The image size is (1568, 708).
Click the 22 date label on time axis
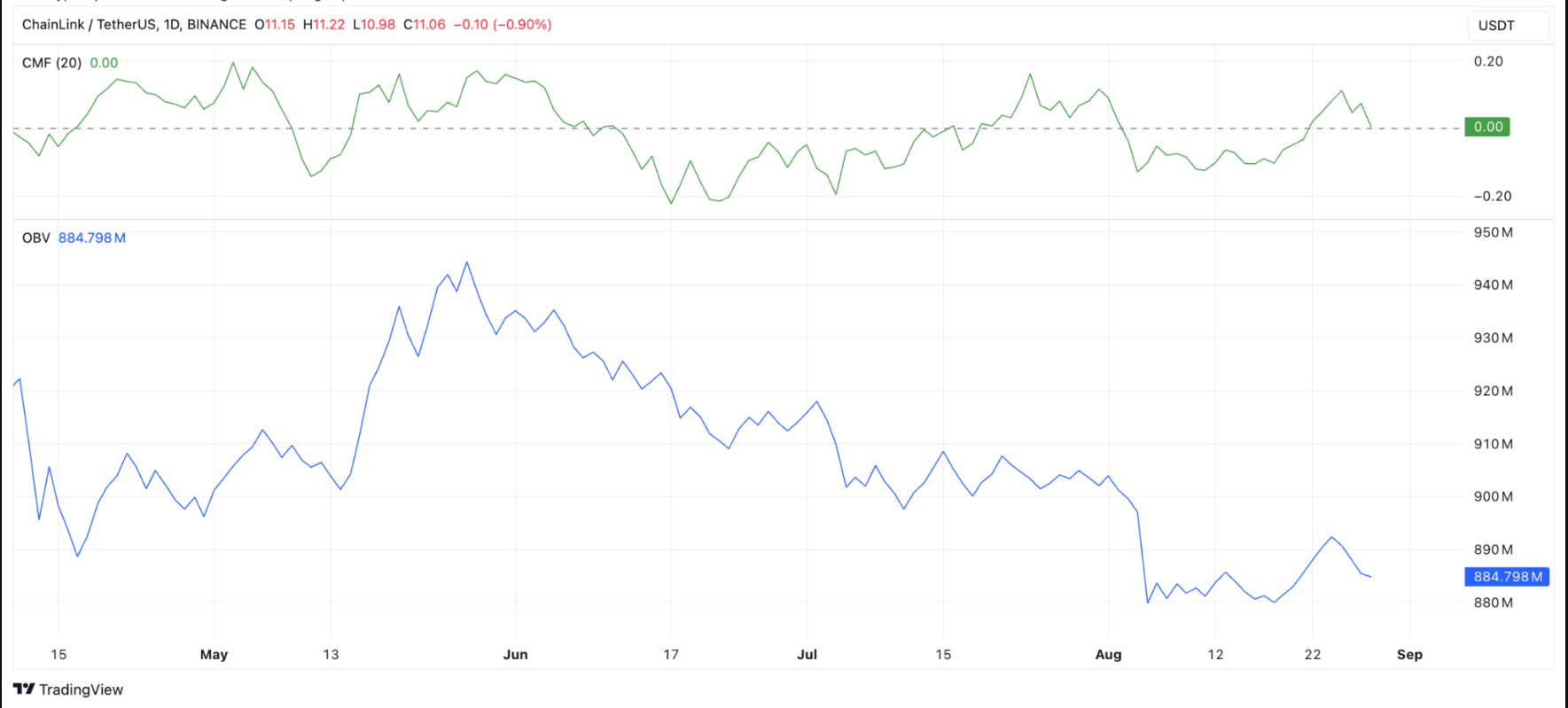(1313, 654)
